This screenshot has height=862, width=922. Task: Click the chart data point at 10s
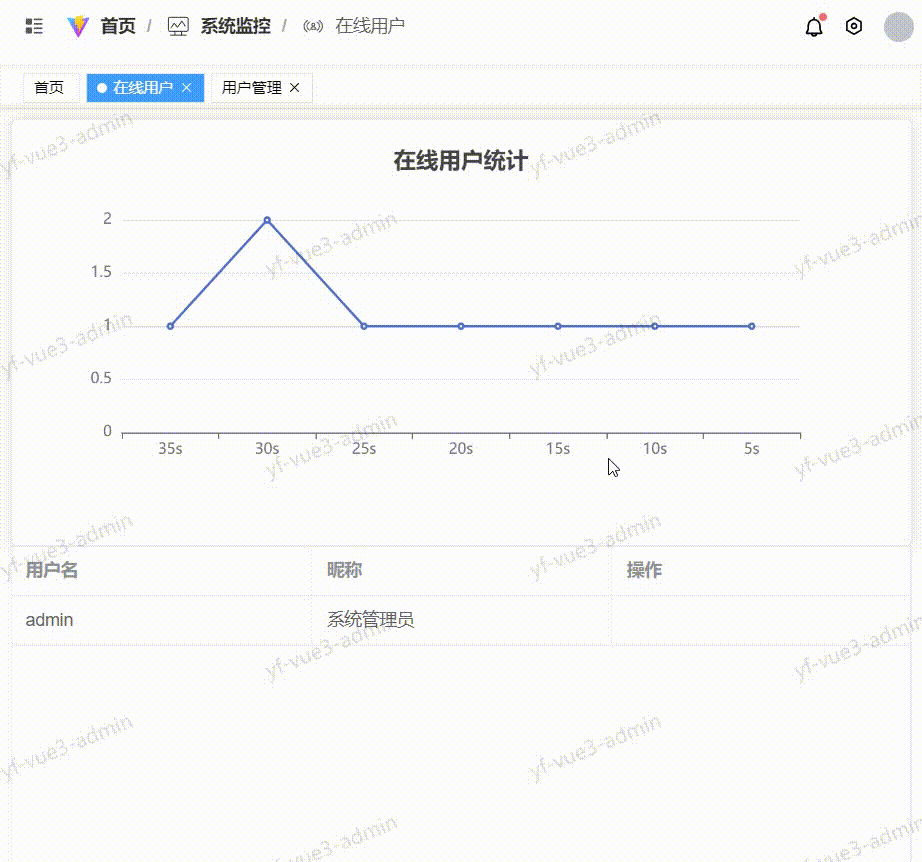click(x=655, y=326)
